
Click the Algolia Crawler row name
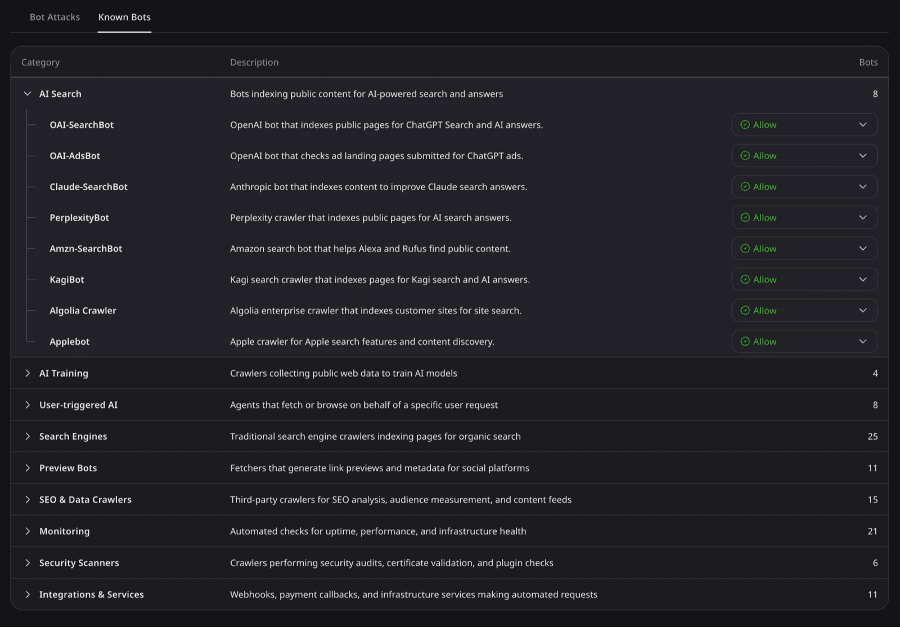83,311
